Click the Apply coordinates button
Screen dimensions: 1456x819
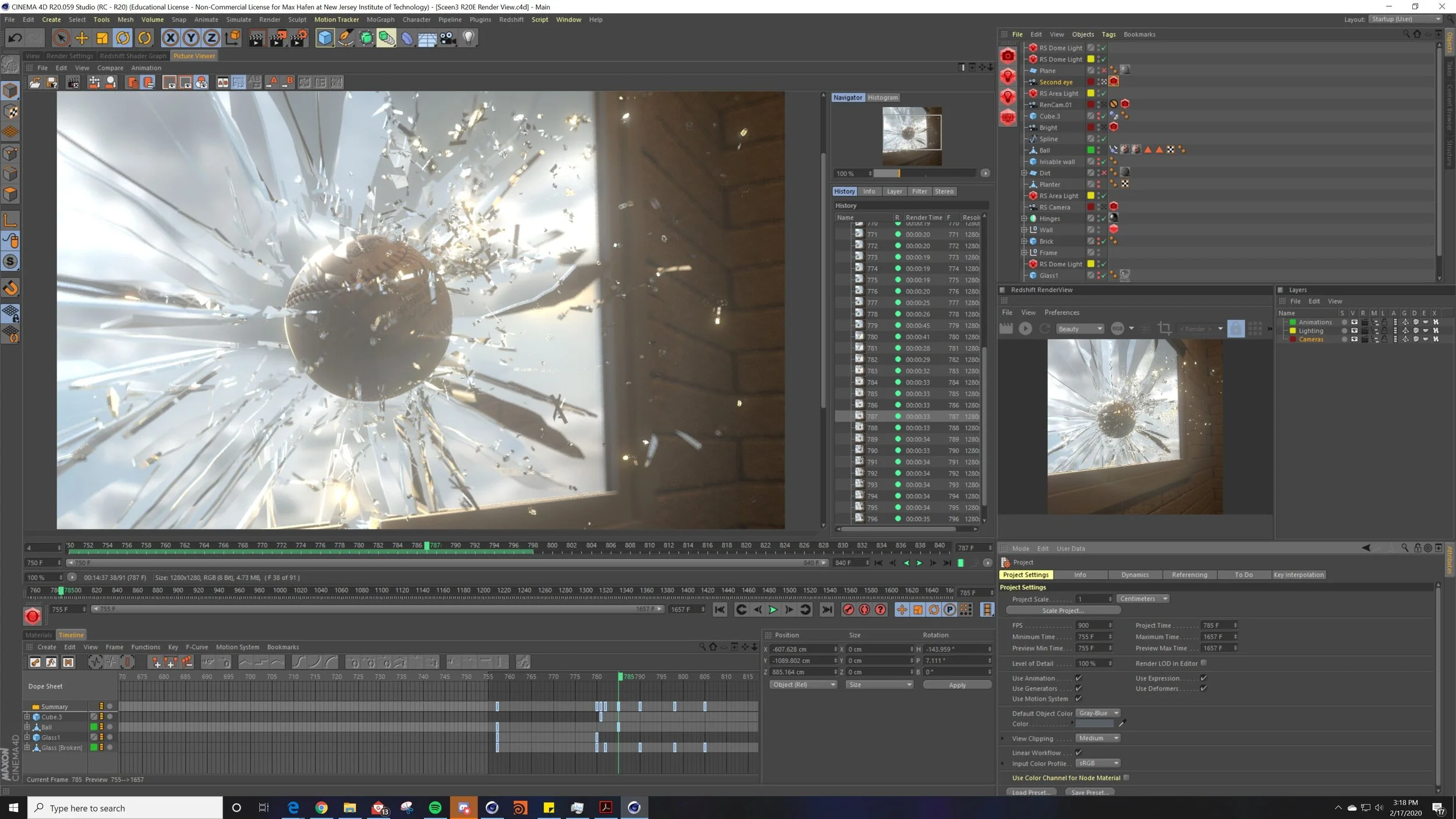click(957, 685)
